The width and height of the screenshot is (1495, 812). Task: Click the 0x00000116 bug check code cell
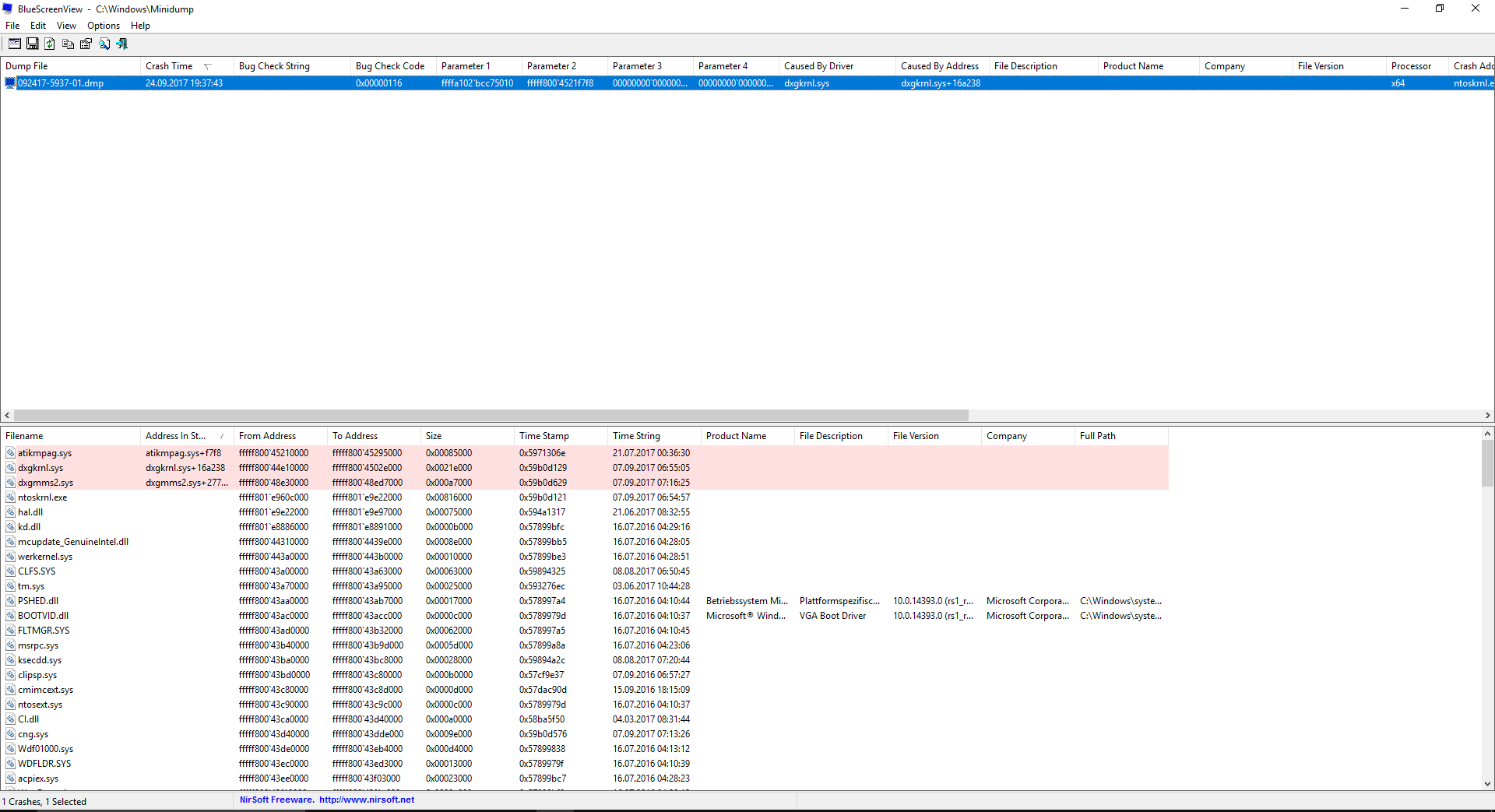[393, 83]
